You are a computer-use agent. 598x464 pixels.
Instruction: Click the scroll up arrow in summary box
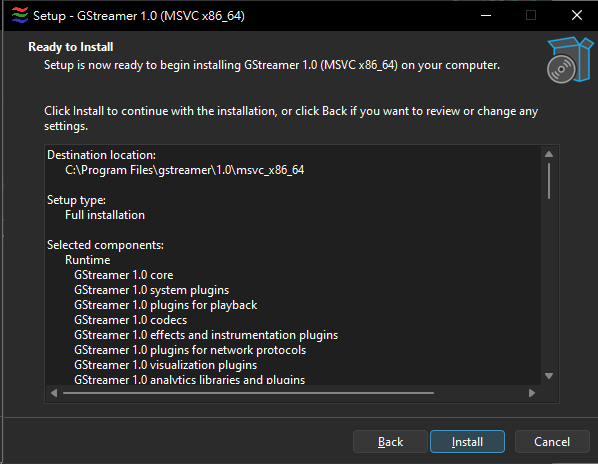549,154
